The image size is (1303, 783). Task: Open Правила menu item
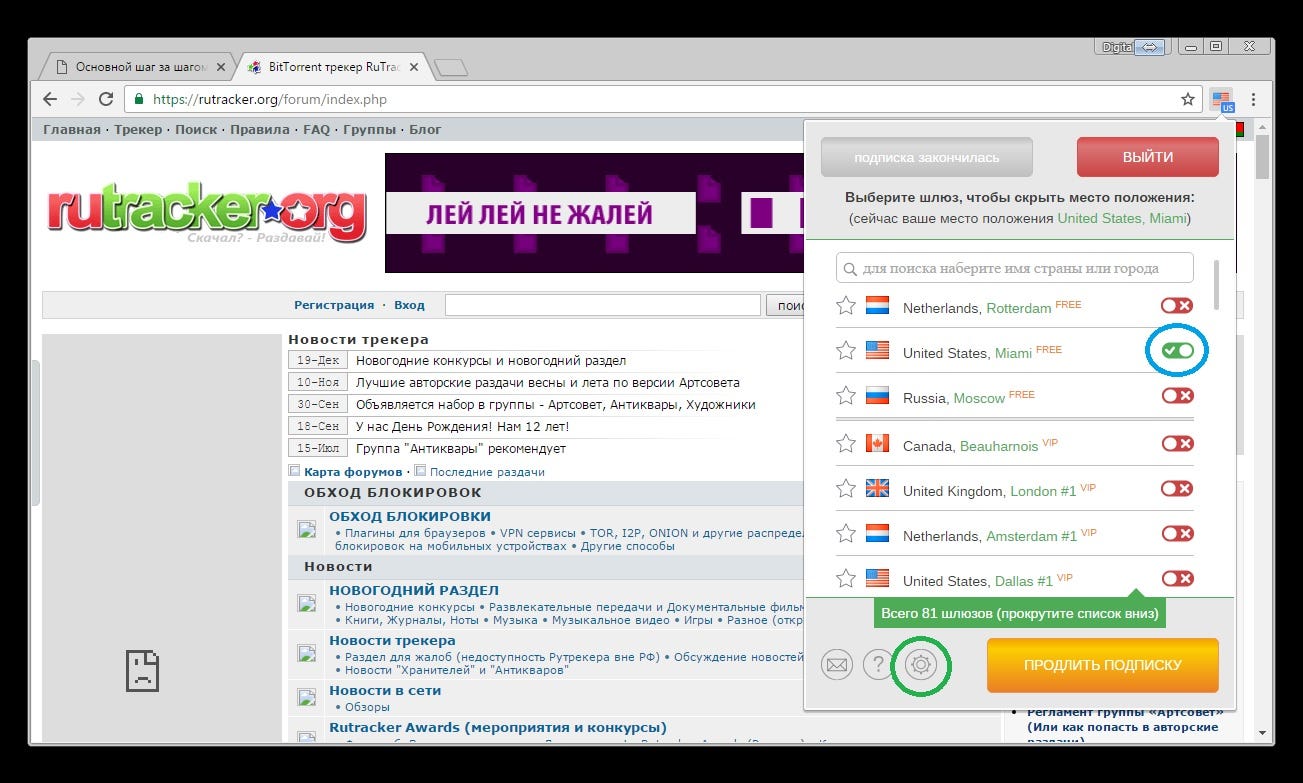[260, 130]
